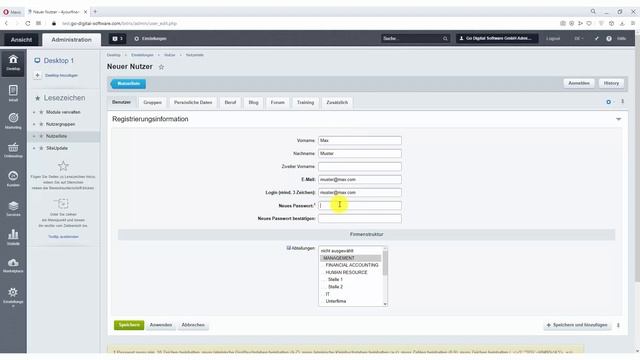
Task: Open the Persönliche Daten tab
Action: click(193, 102)
